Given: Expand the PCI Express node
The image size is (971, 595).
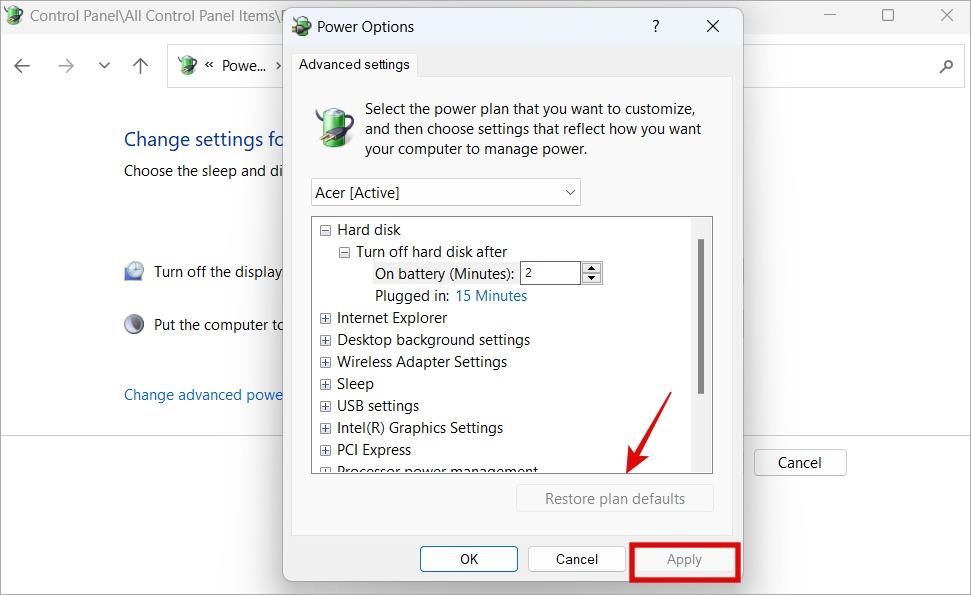Looking at the screenshot, I should tap(325, 451).
